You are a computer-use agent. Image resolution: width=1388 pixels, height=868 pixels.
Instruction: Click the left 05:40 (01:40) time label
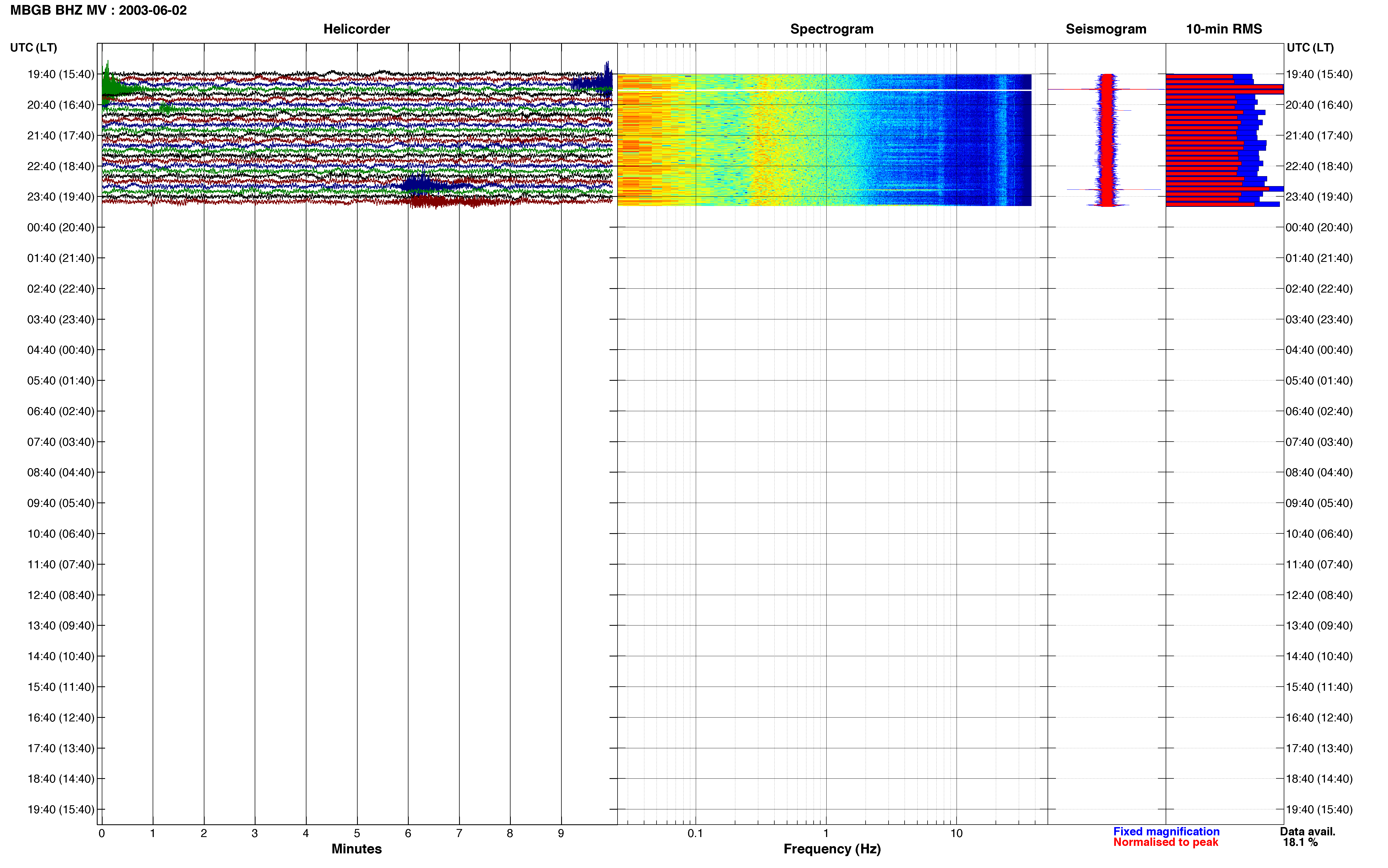point(61,380)
